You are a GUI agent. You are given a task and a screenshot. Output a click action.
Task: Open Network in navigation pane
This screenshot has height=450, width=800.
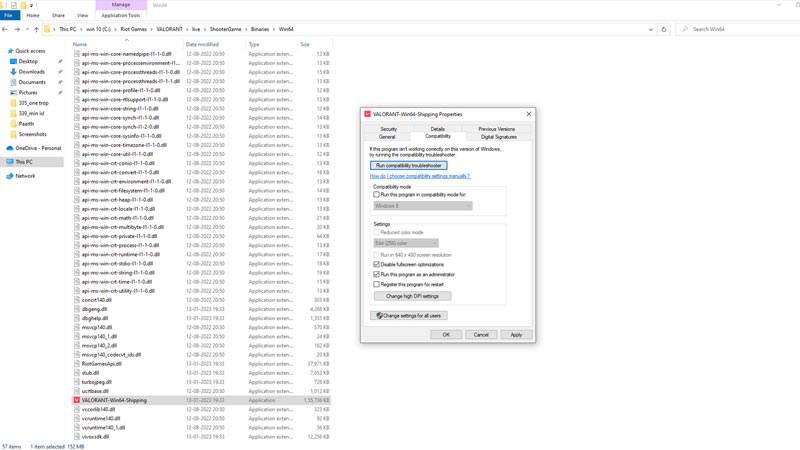26,176
